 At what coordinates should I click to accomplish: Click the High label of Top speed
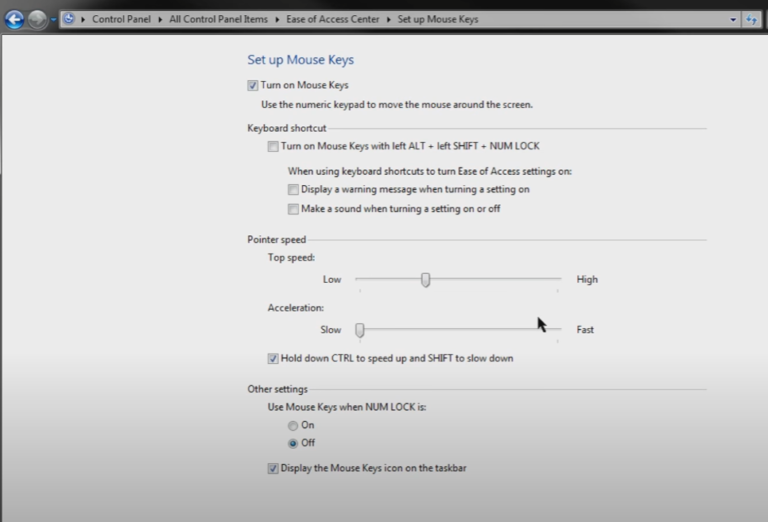[587, 279]
